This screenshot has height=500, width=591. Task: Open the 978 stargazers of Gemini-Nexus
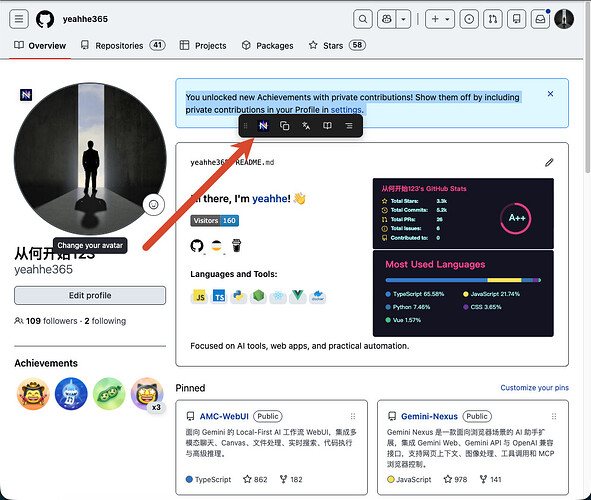point(455,479)
